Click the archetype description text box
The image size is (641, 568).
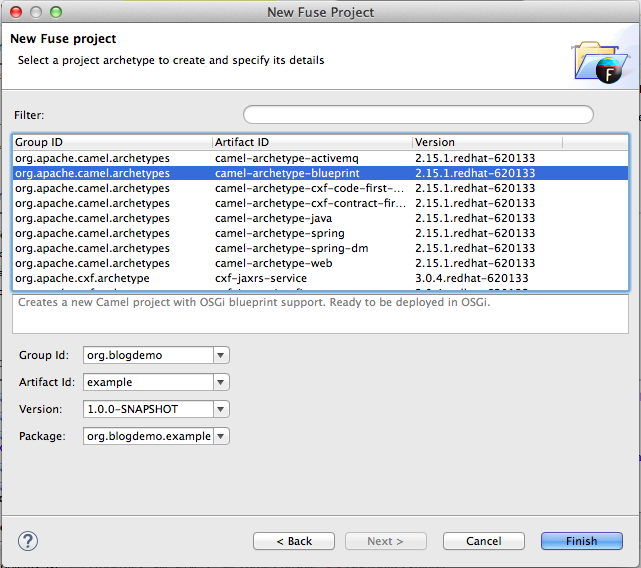[x=320, y=314]
